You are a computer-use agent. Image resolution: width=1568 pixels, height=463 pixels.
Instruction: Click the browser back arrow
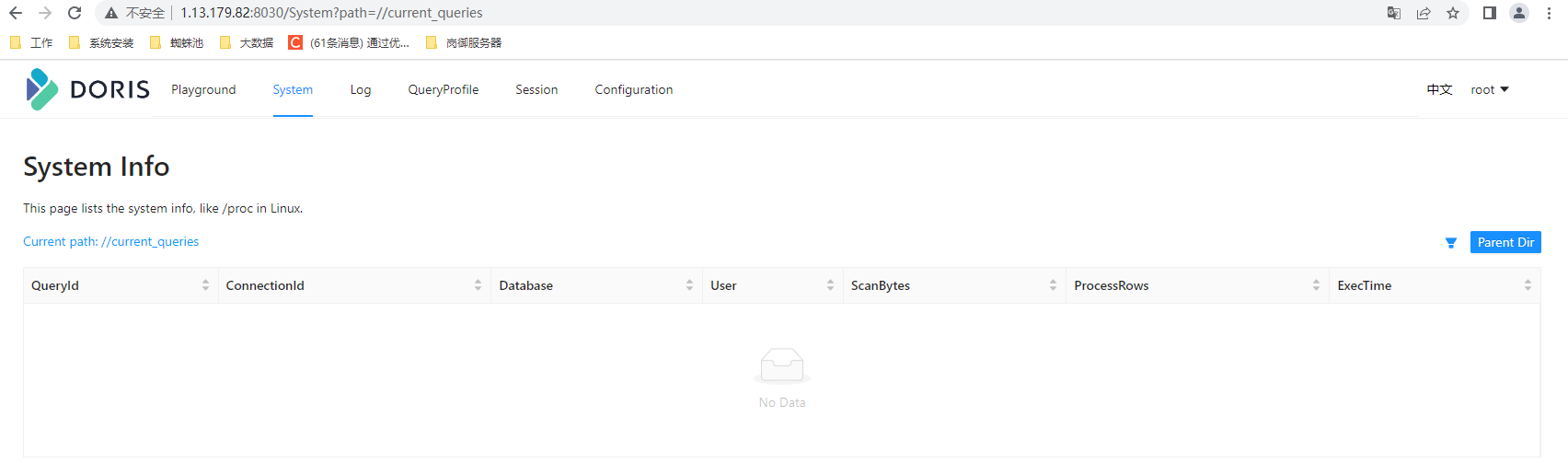16,13
